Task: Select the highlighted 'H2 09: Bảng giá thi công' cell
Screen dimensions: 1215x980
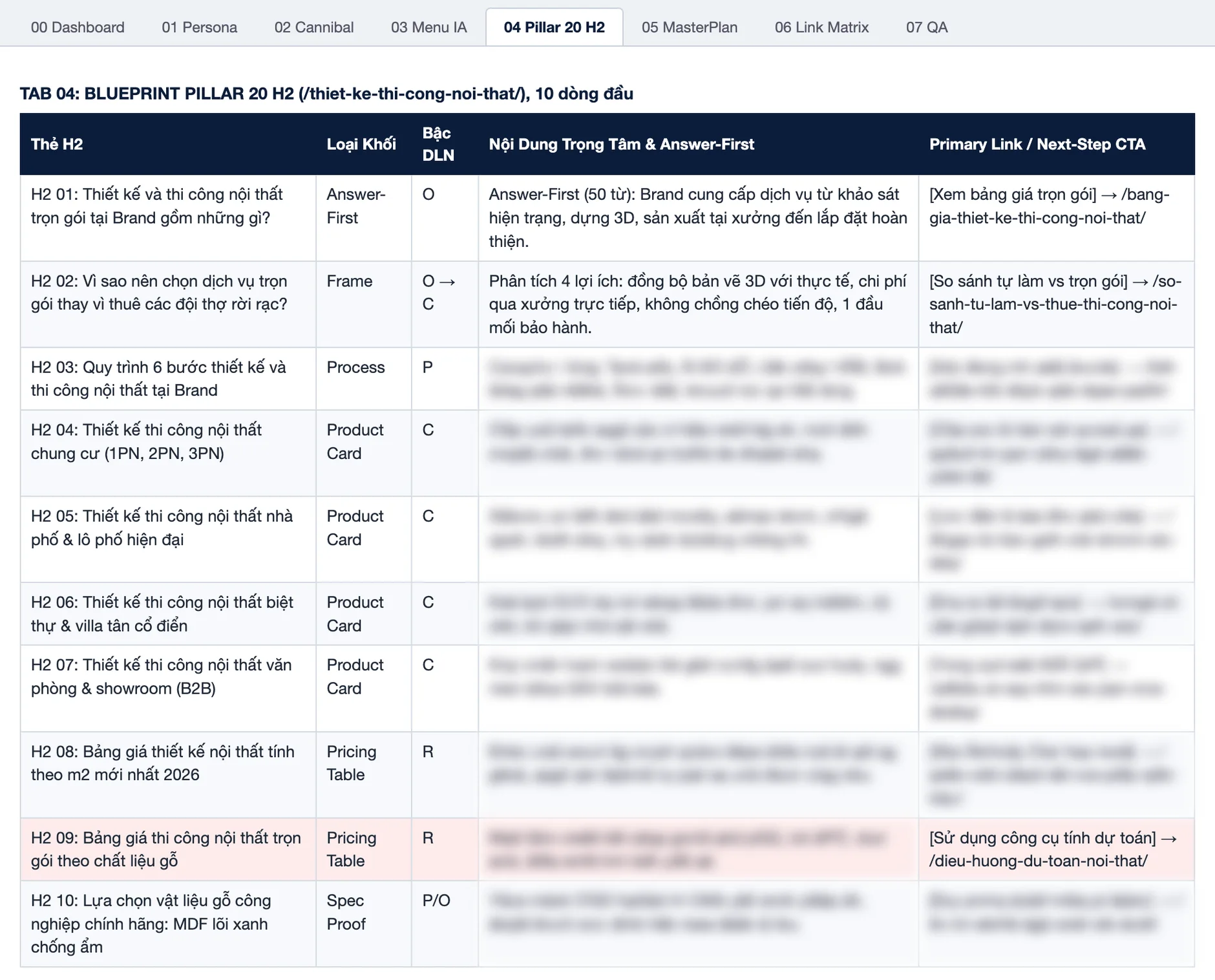Action: [168, 849]
